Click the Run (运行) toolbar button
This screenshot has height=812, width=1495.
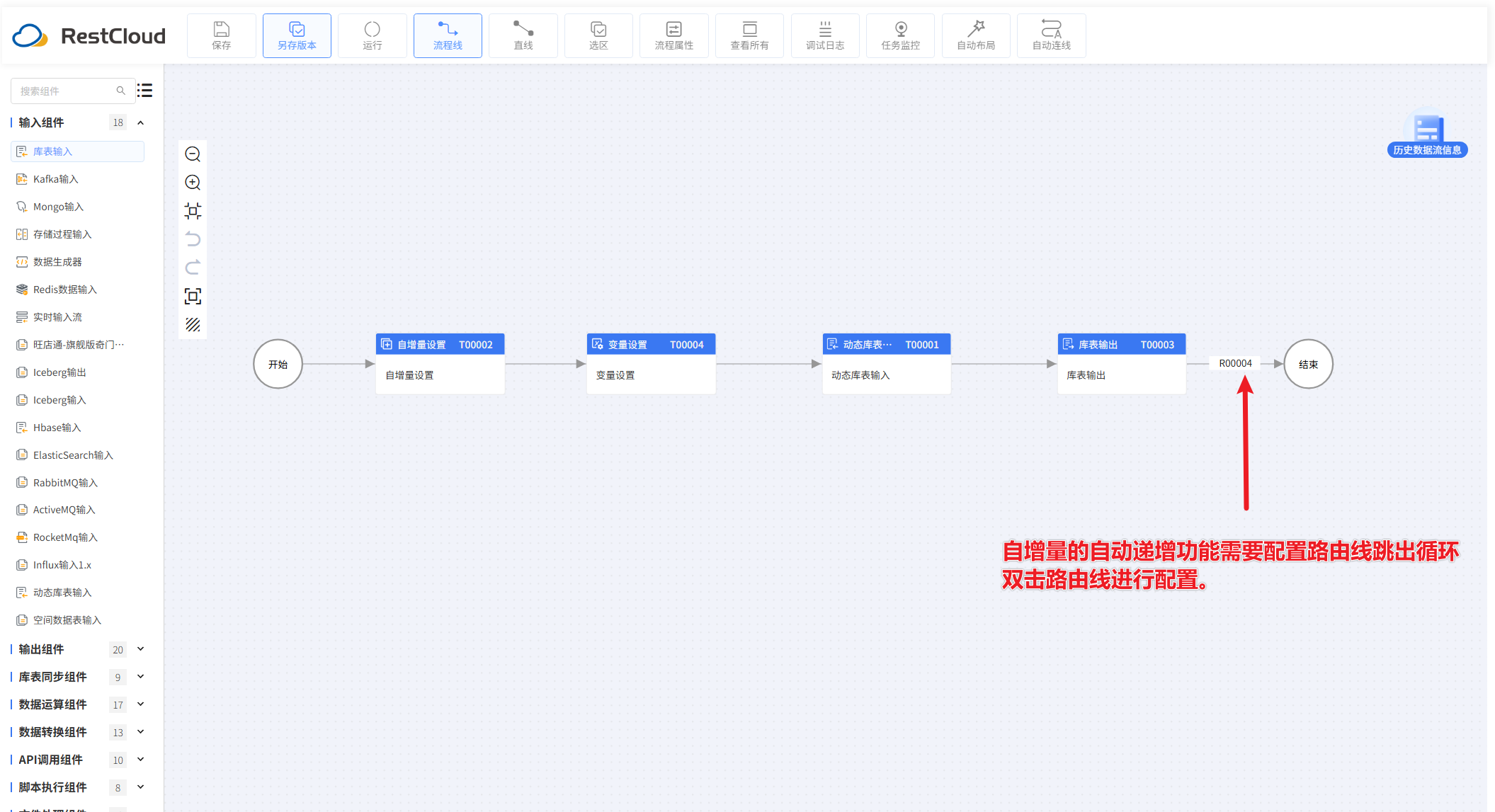pyautogui.click(x=372, y=35)
